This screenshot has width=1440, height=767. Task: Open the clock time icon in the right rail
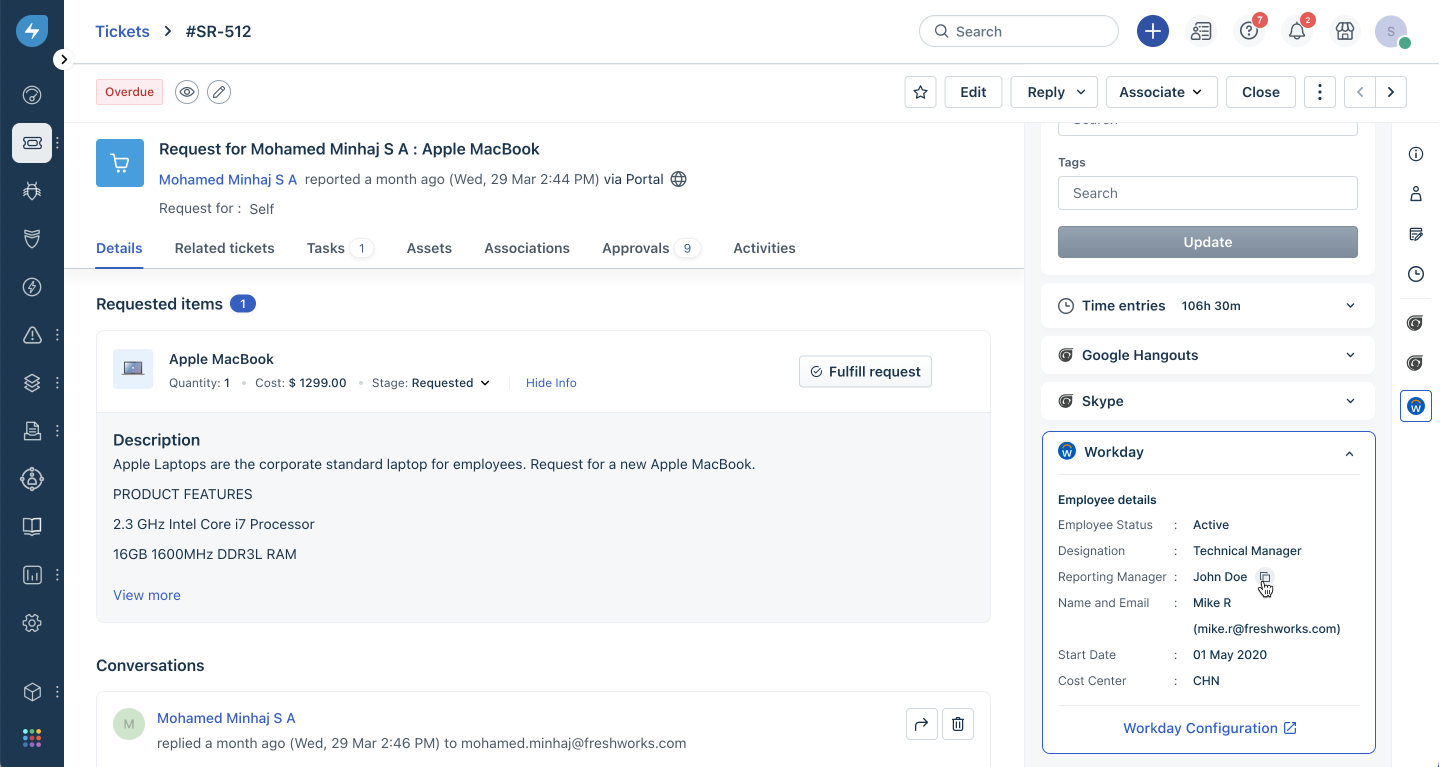pos(1415,274)
